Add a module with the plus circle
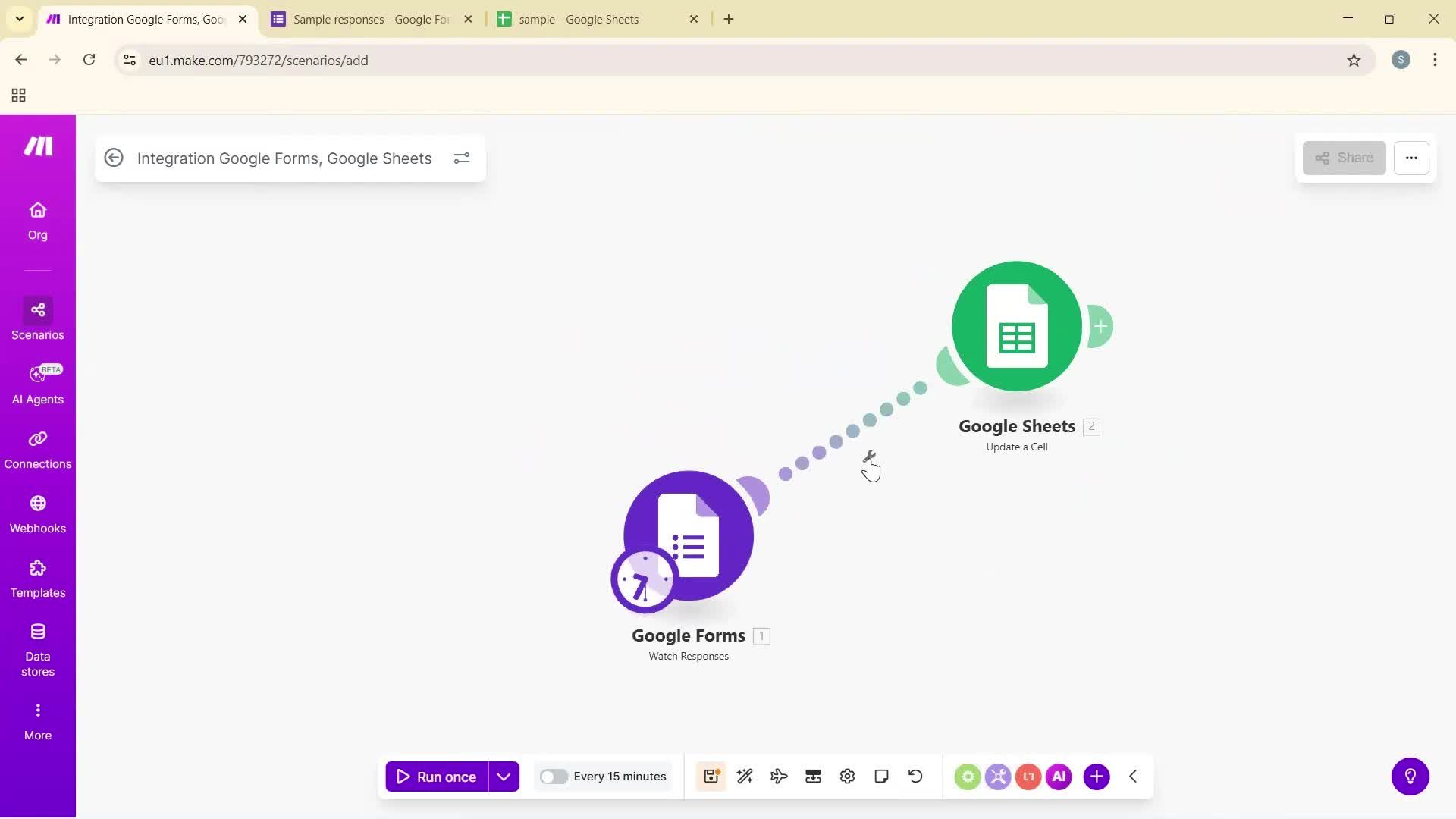This screenshot has width=1456, height=819. (x=1097, y=776)
